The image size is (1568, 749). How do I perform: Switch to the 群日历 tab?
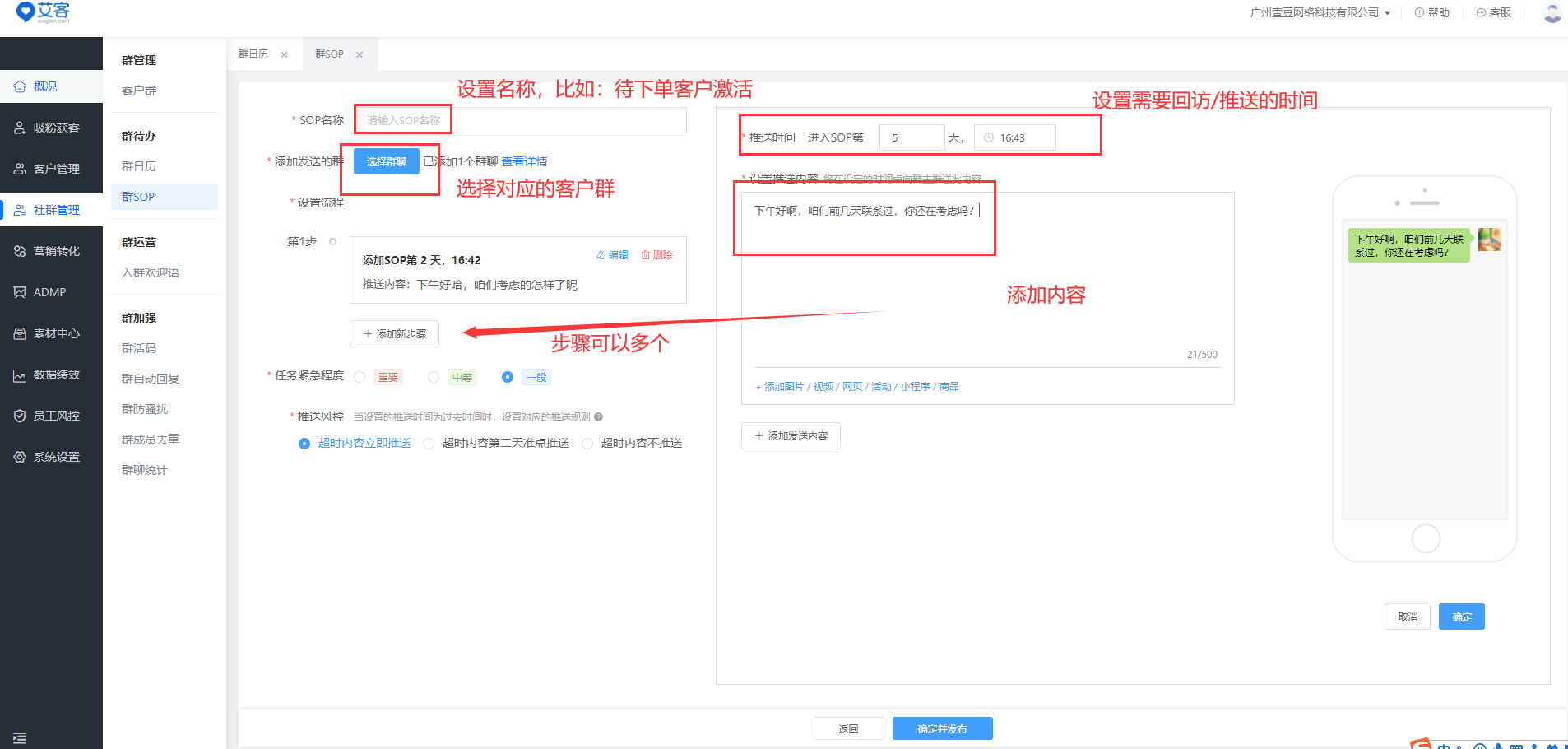click(253, 54)
